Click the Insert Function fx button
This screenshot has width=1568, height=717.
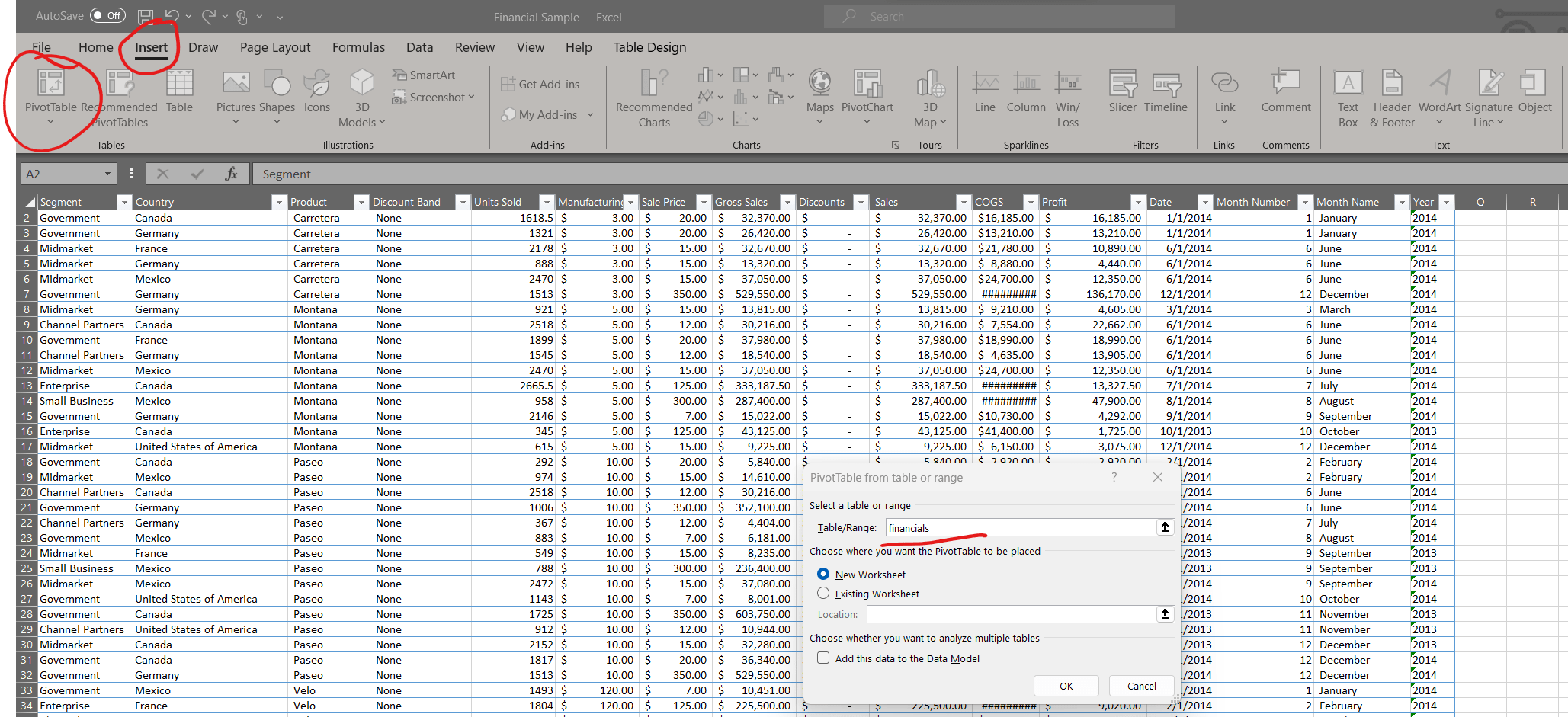tap(231, 174)
